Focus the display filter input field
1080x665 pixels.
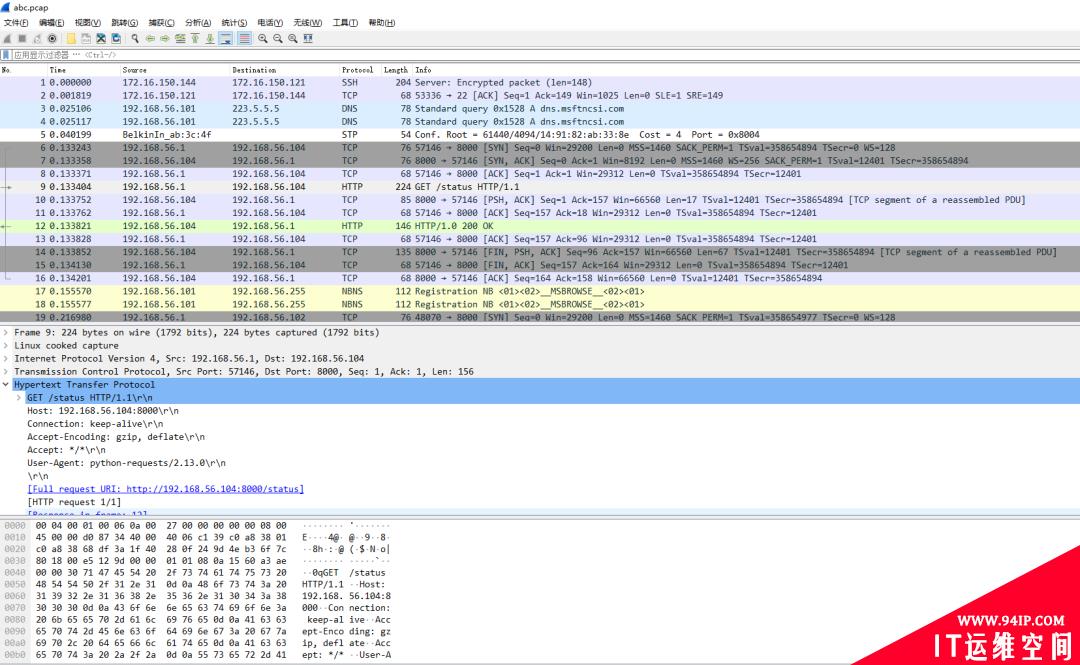pyautogui.click(x=544, y=54)
